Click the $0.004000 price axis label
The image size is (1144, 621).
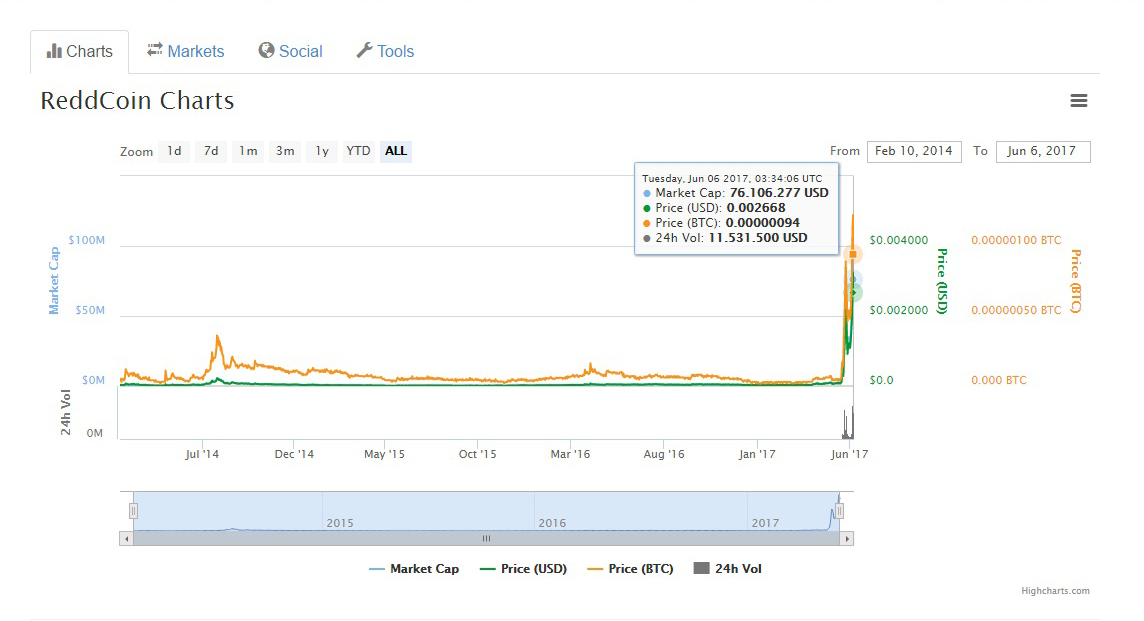pyautogui.click(x=899, y=240)
